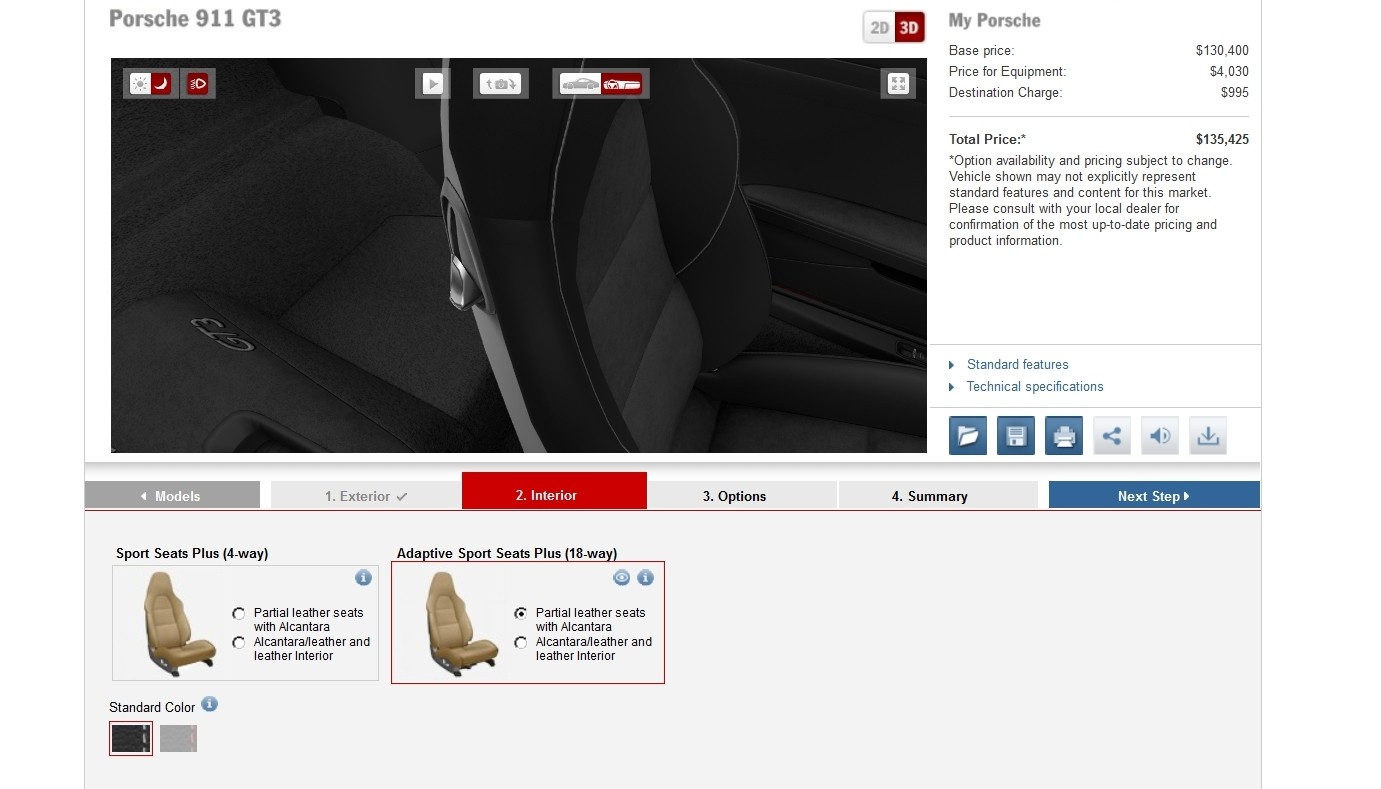Share the configuration

coord(1112,436)
